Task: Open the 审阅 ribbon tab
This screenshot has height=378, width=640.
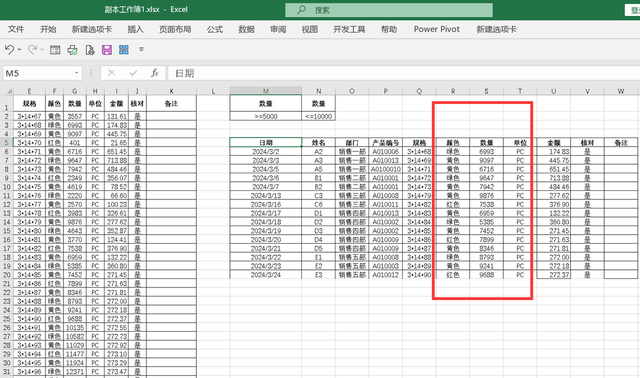Action: (x=278, y=29)
